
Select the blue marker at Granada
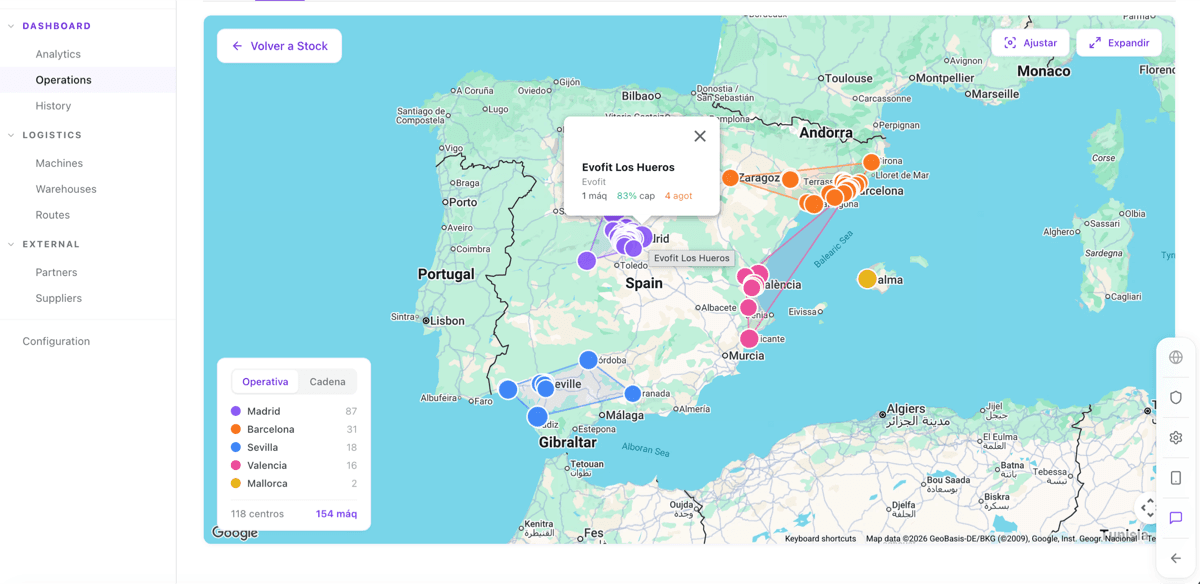click(x=632, y=394)
